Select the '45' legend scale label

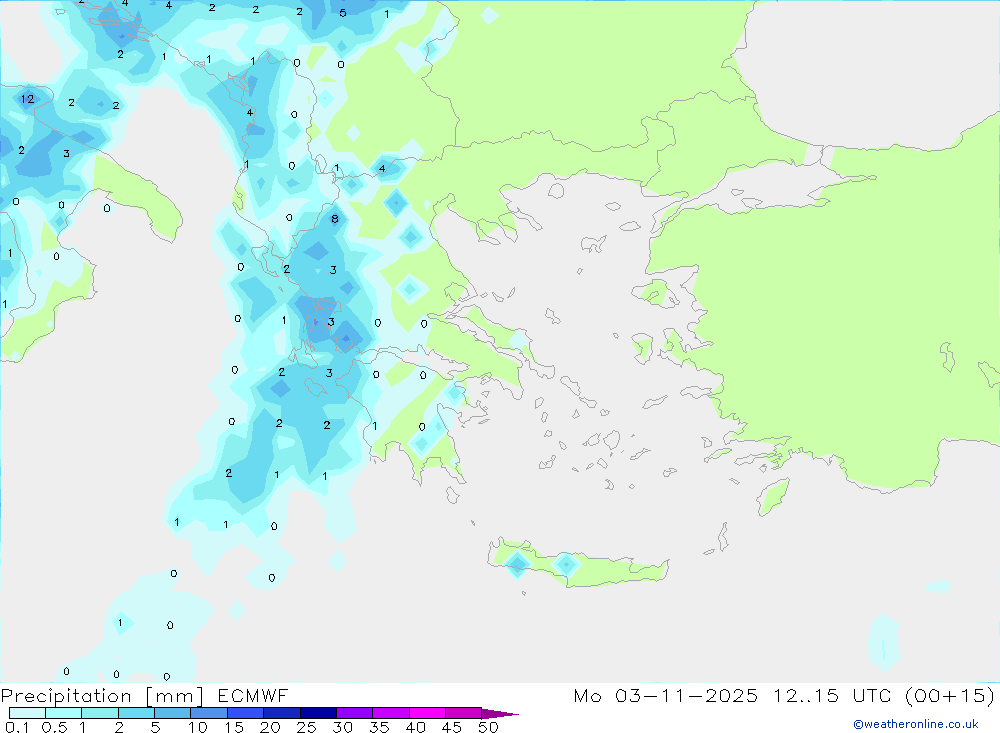point(452,727)
